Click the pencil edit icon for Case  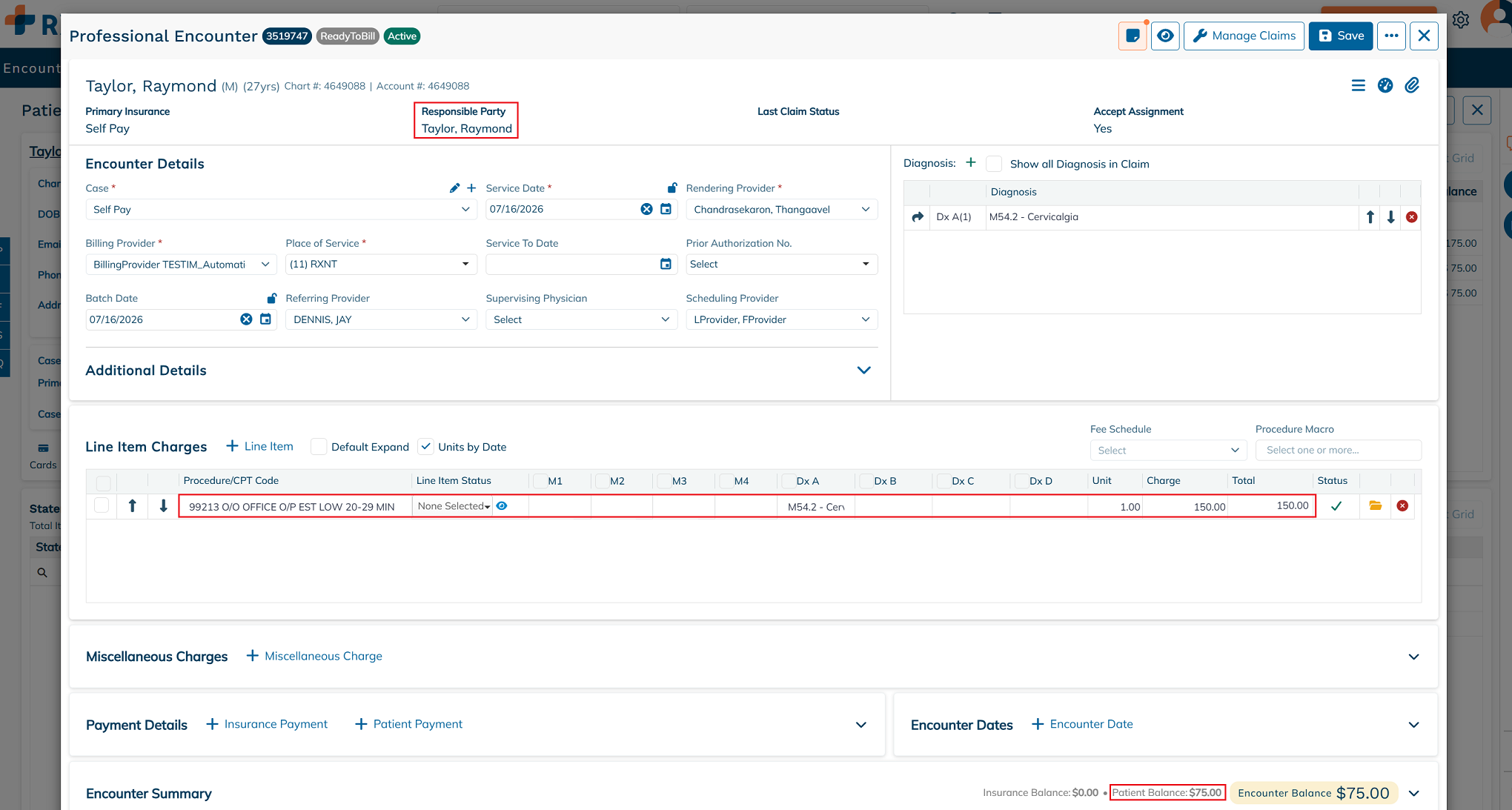click(x=454, y=188)
